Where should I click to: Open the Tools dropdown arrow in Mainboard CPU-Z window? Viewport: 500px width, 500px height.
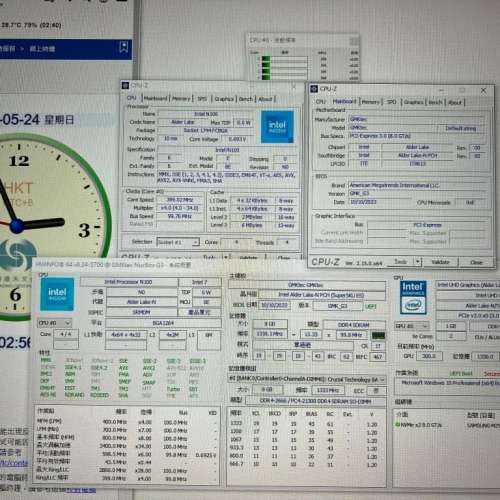point(418,262)
